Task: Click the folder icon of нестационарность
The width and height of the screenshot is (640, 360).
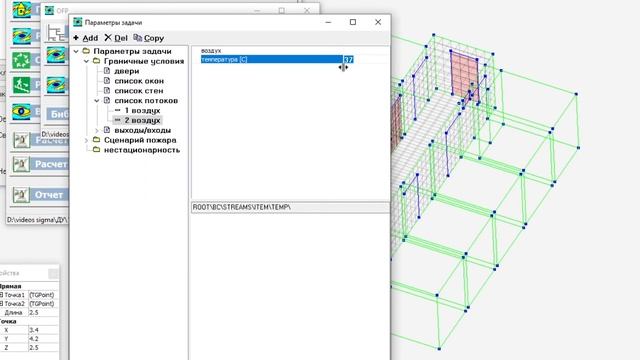Action: pos(96,150)
